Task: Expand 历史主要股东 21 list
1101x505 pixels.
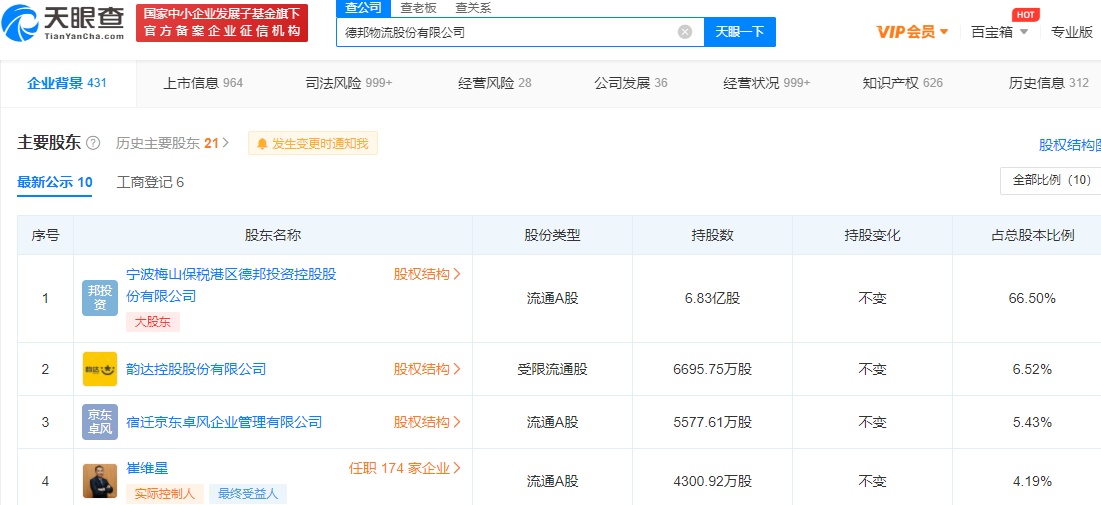Action: pyautogui.click(x=172, y=143)
